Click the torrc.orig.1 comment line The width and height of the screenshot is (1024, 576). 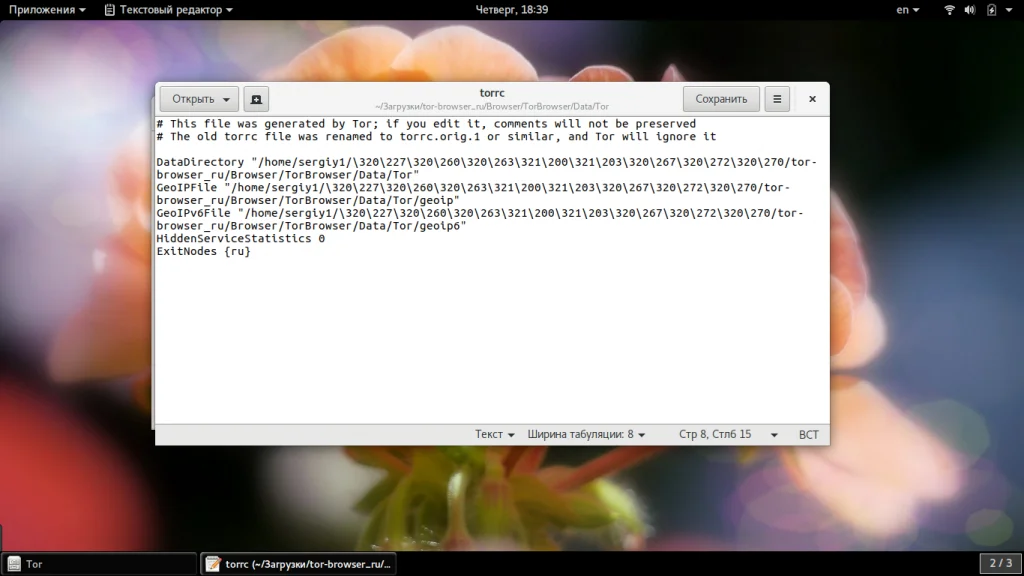pos(436,136)
